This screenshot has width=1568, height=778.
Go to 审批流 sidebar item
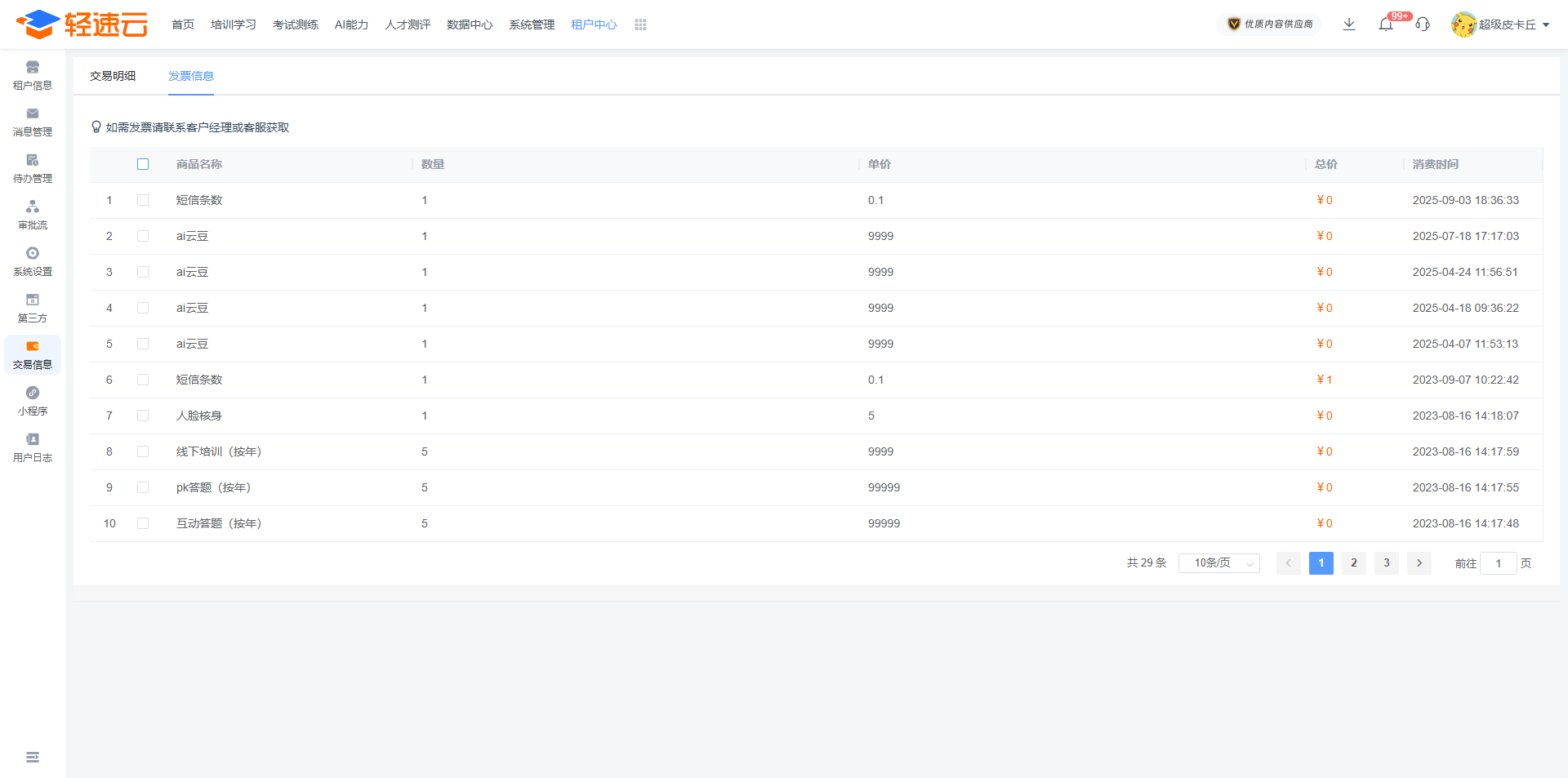click(x=33, y=215)
